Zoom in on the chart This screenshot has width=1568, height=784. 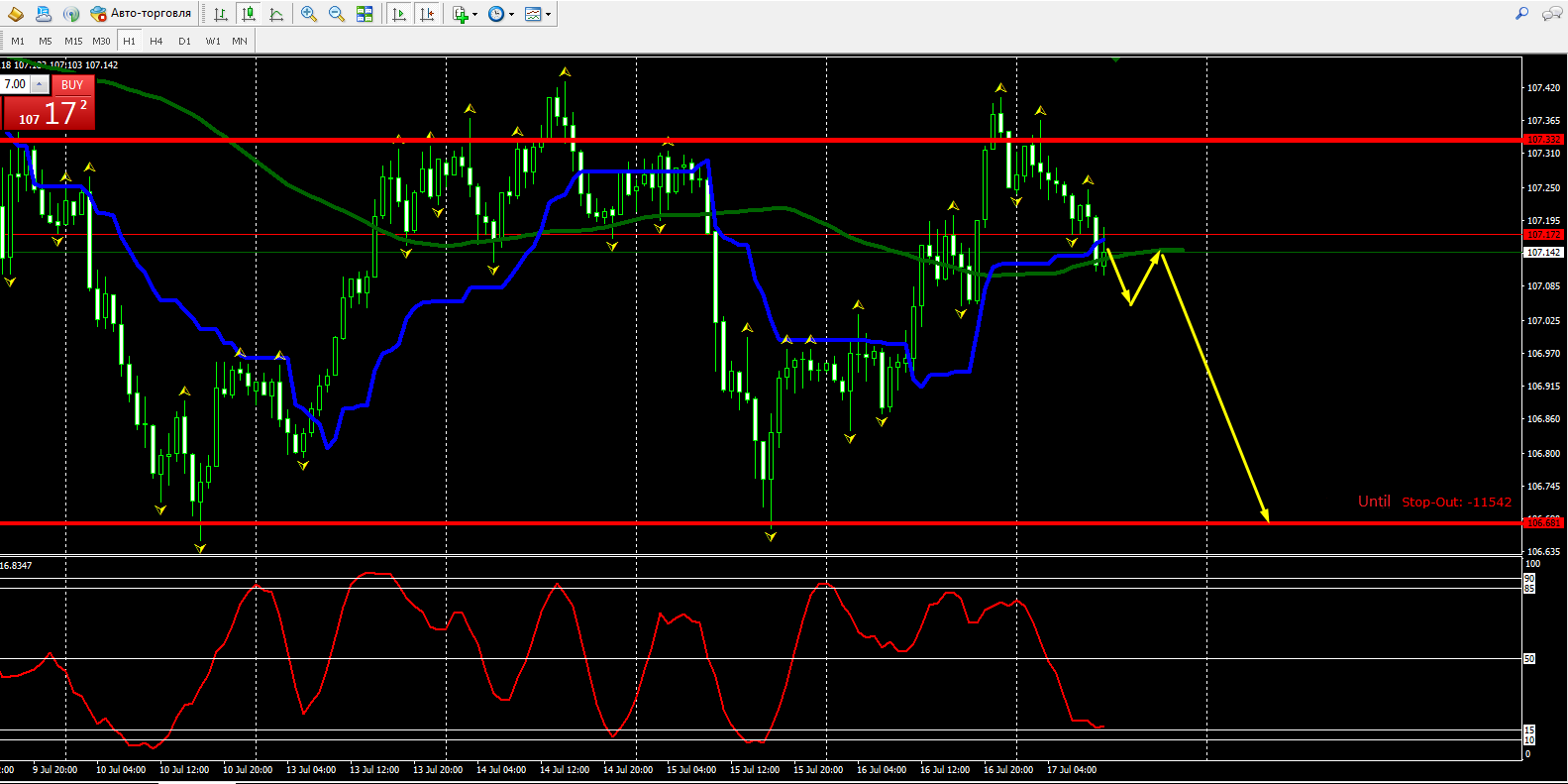point(309,14)
